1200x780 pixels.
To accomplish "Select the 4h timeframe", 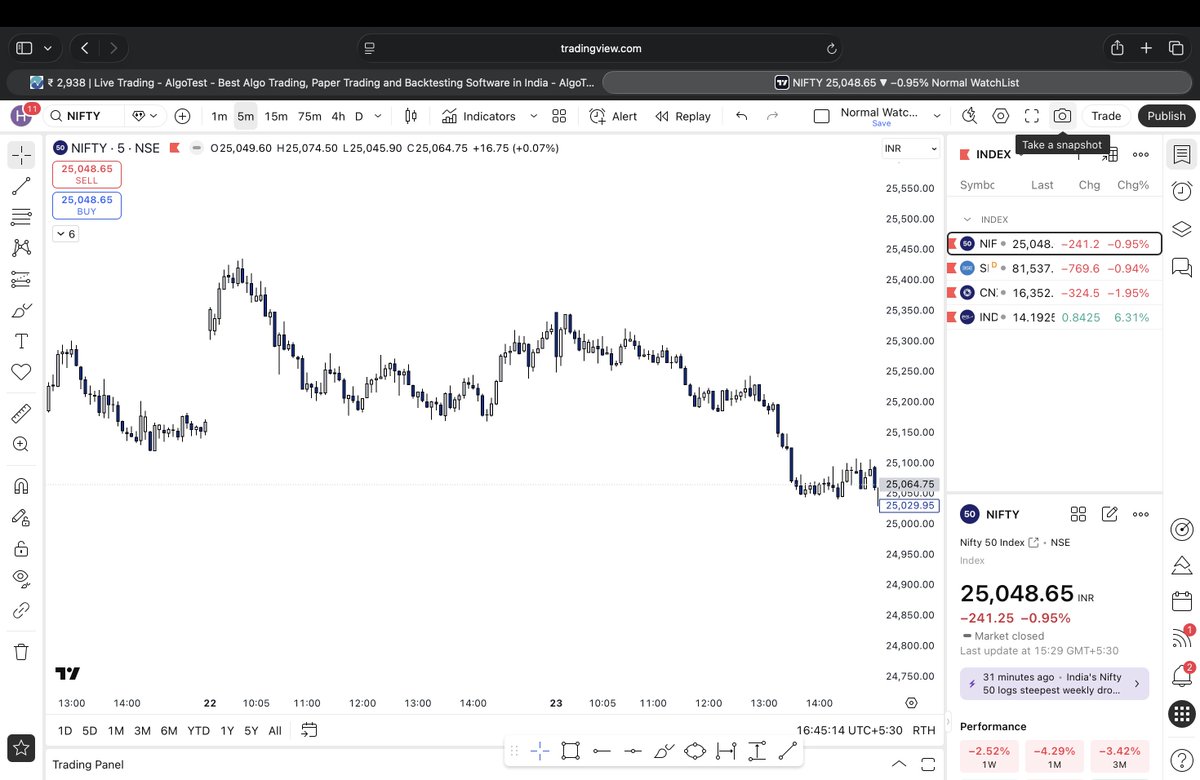I will 338,116.
